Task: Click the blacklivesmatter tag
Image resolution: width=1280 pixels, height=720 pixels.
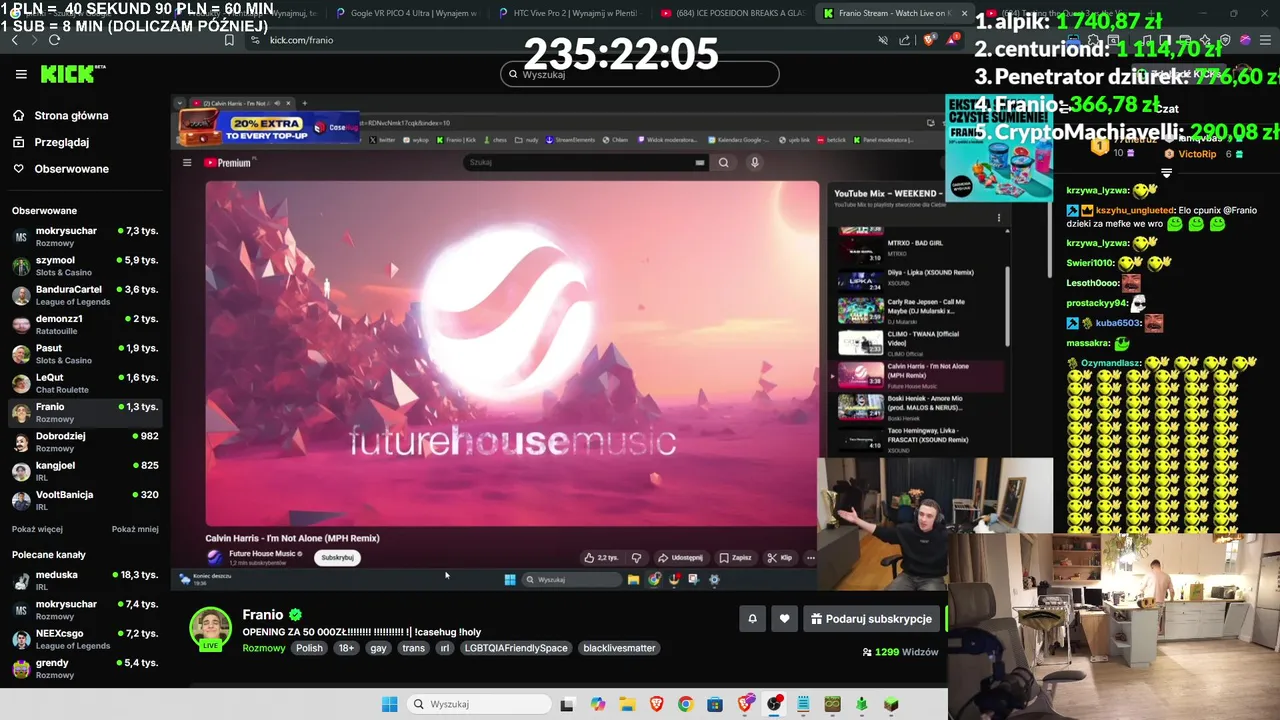Action: [619, 648]
